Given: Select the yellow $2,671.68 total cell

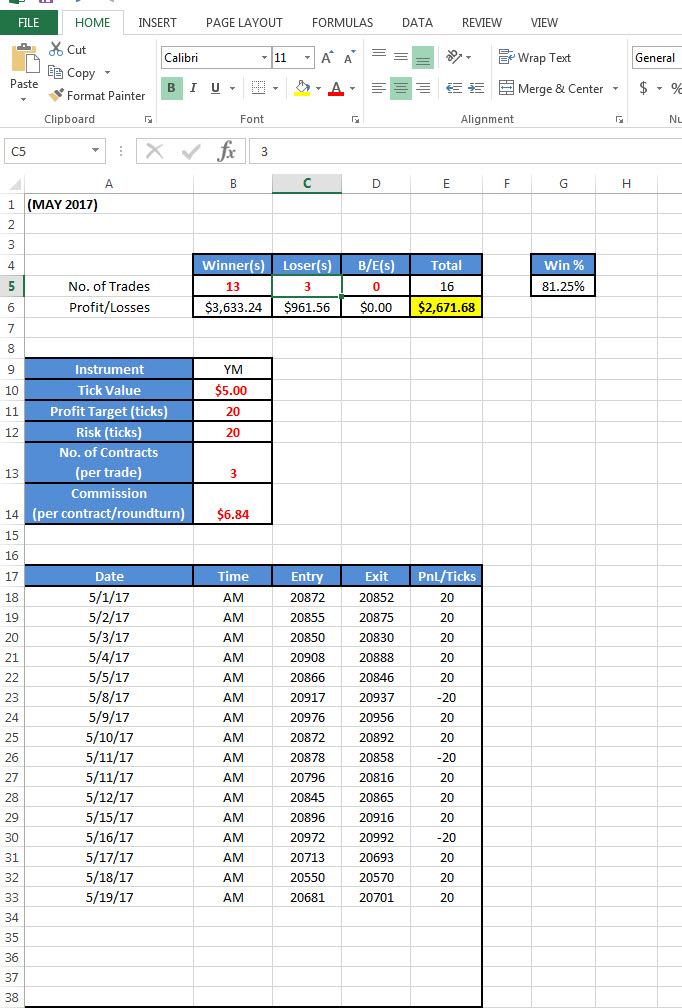Looking at the screenshot, I should 446,307.
